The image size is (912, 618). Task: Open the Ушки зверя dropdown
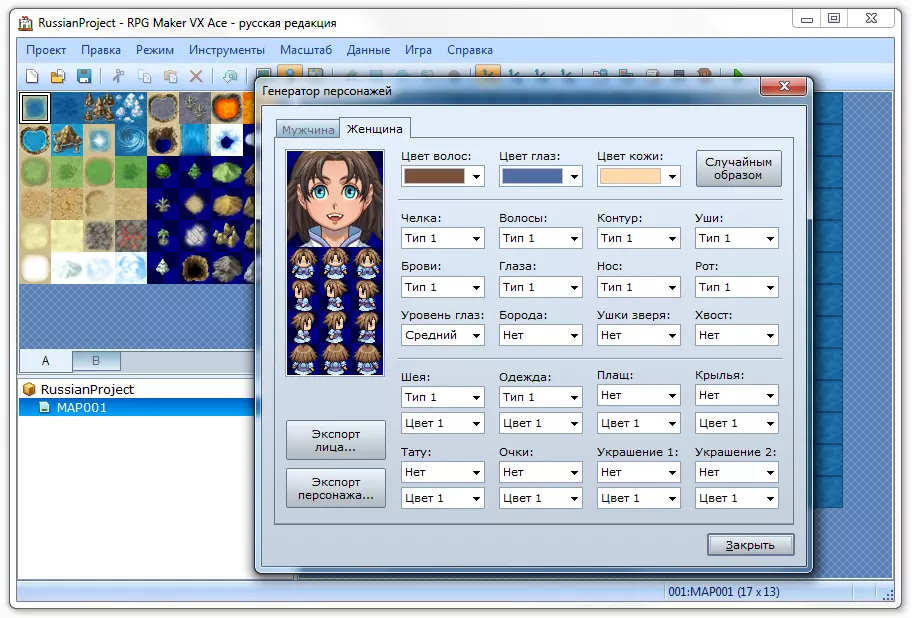point(639,335)
